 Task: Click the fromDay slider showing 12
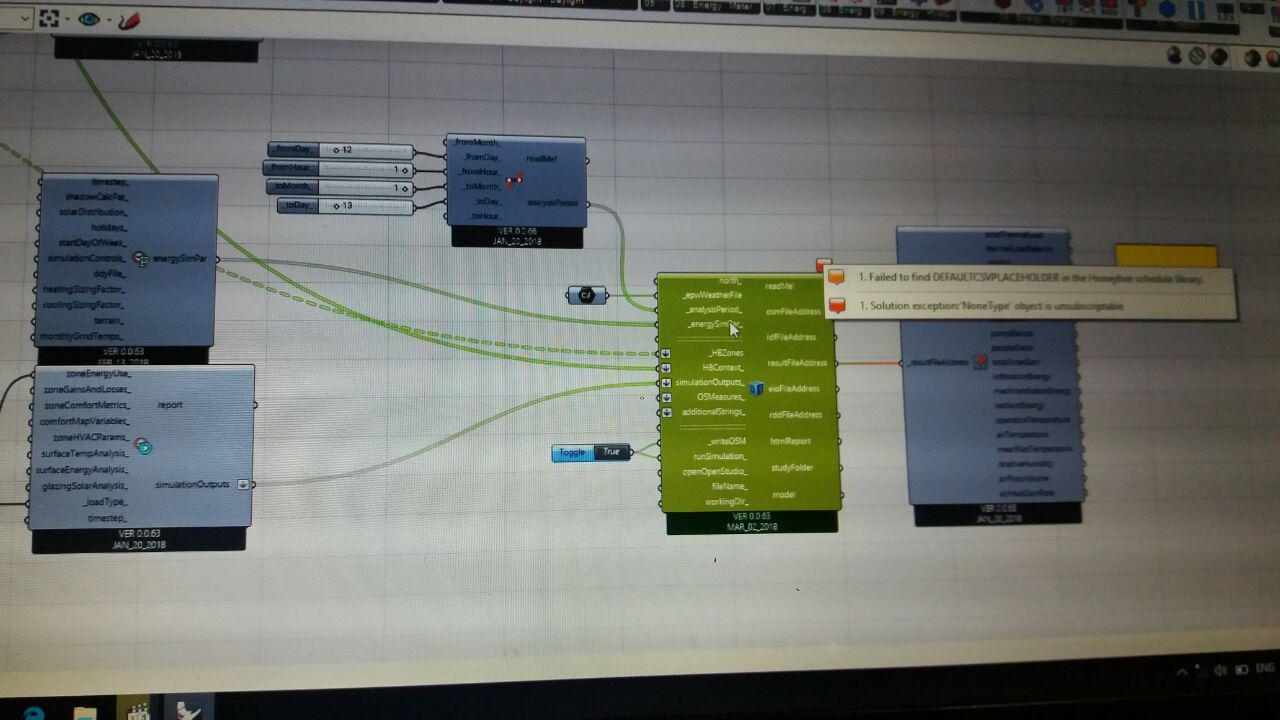click(x=341, y=150)
